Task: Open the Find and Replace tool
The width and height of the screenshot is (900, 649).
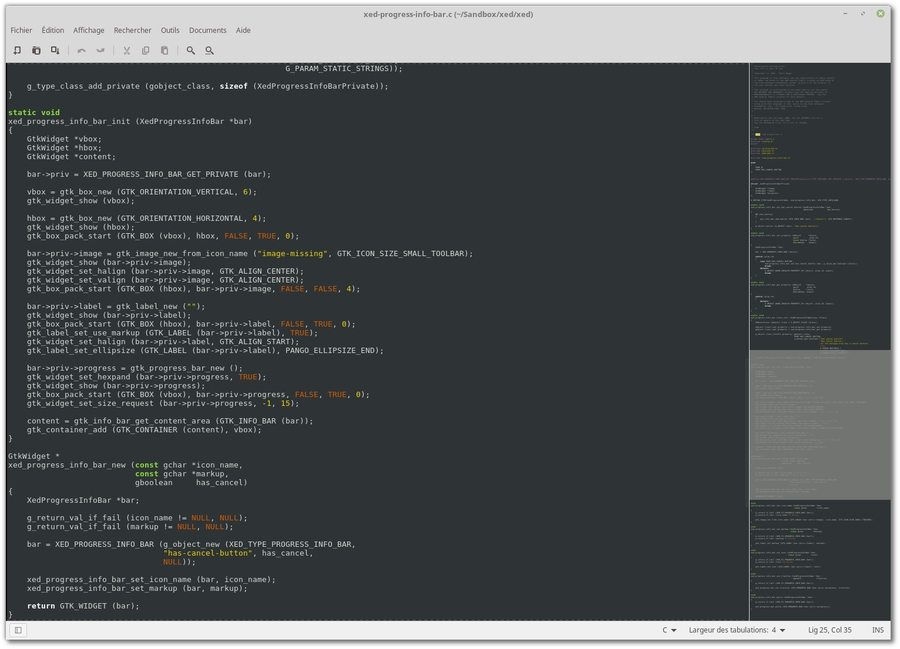Action: (x=209, y=50)
